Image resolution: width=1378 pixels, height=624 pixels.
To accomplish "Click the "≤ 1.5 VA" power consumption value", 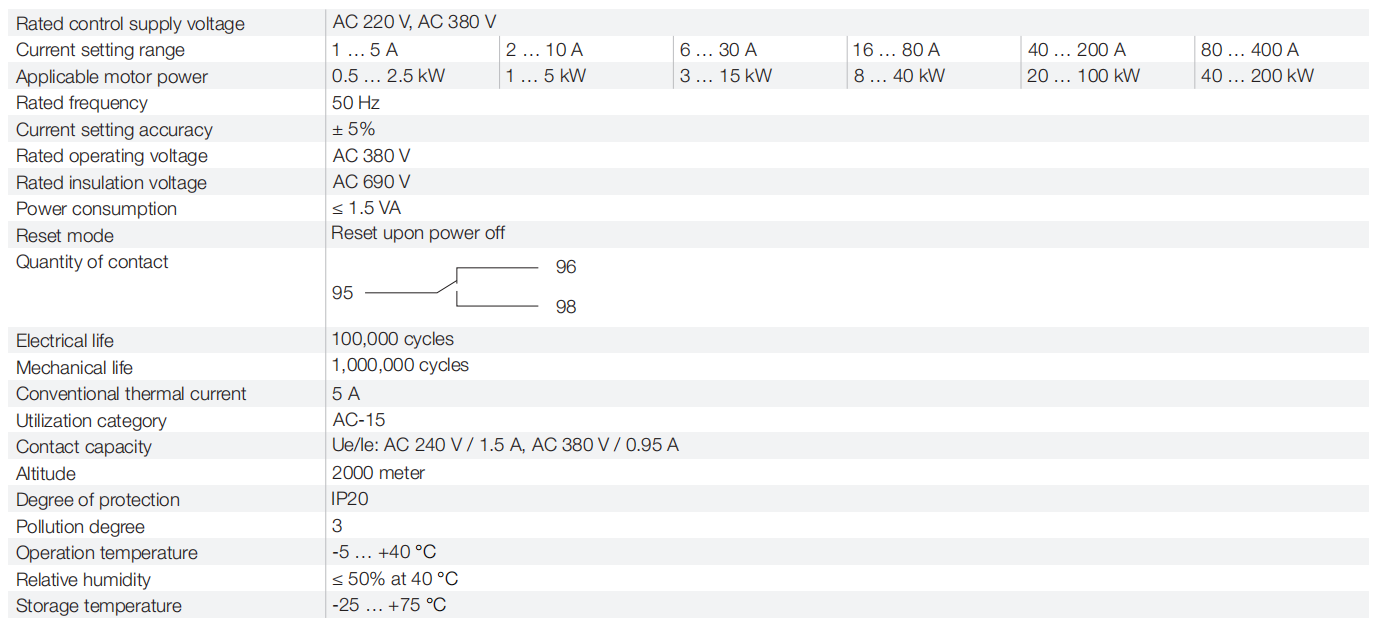I will pos(366,208).
